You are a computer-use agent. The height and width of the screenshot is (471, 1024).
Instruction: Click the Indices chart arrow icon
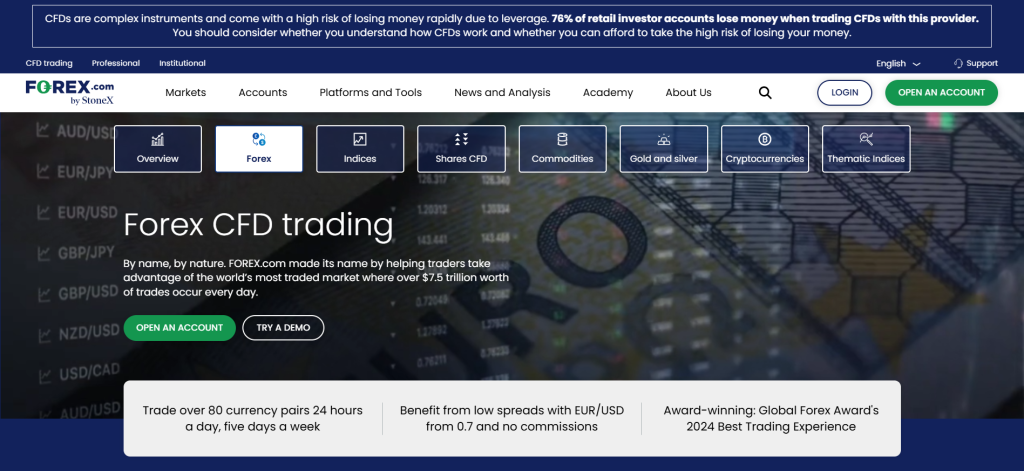(360, 139)
